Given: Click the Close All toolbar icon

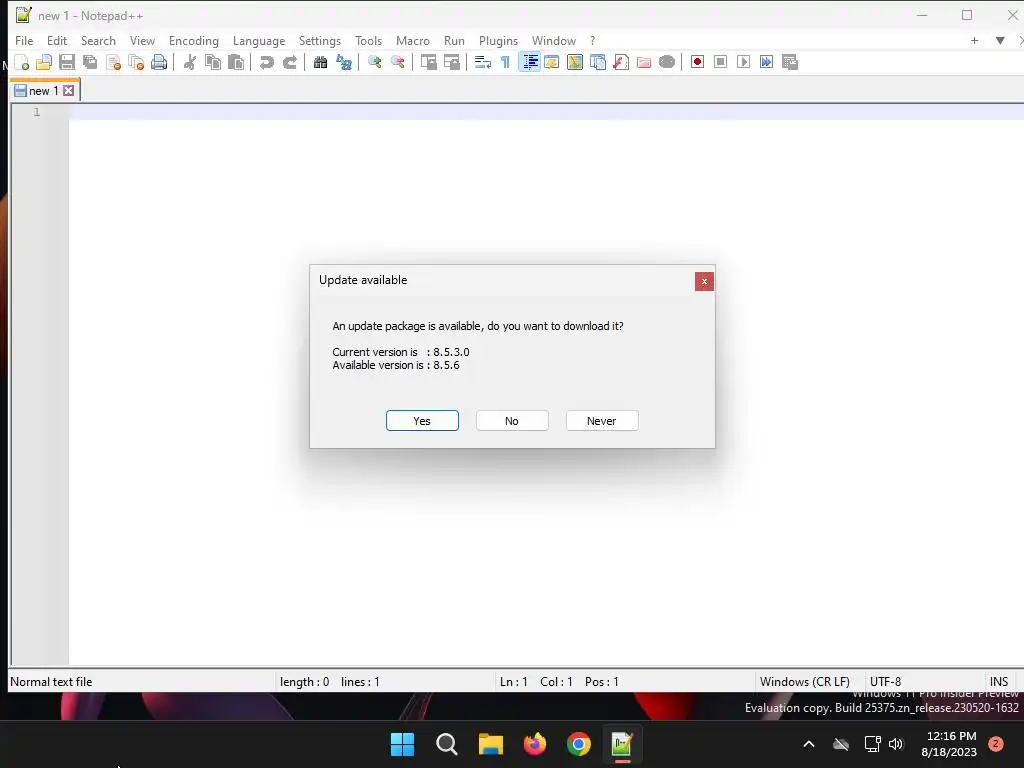Looking at the screenshot, I should (136, 62).
